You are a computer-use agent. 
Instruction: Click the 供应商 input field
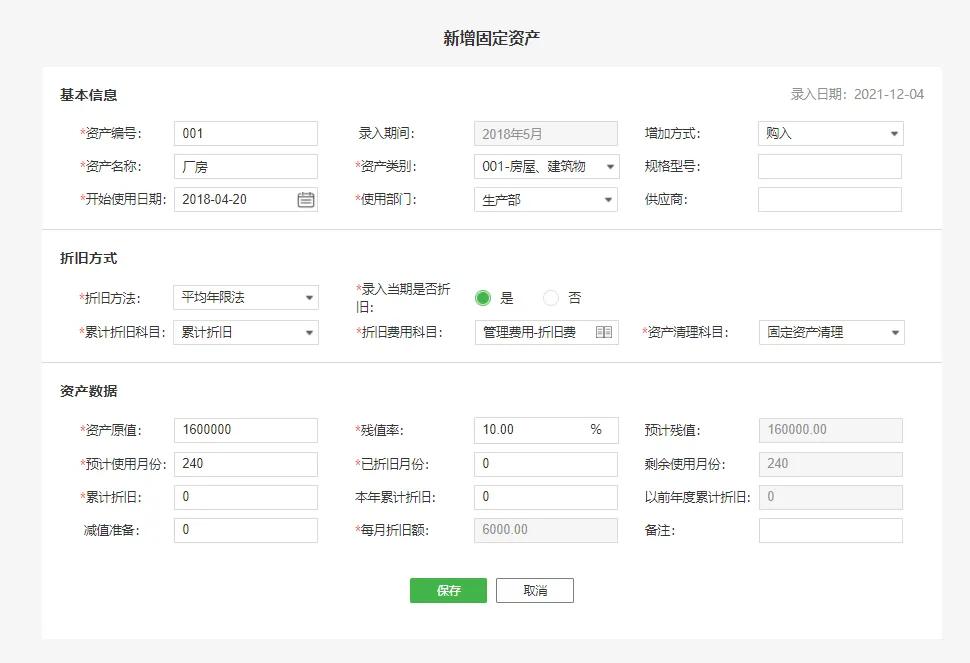(830, 199)
